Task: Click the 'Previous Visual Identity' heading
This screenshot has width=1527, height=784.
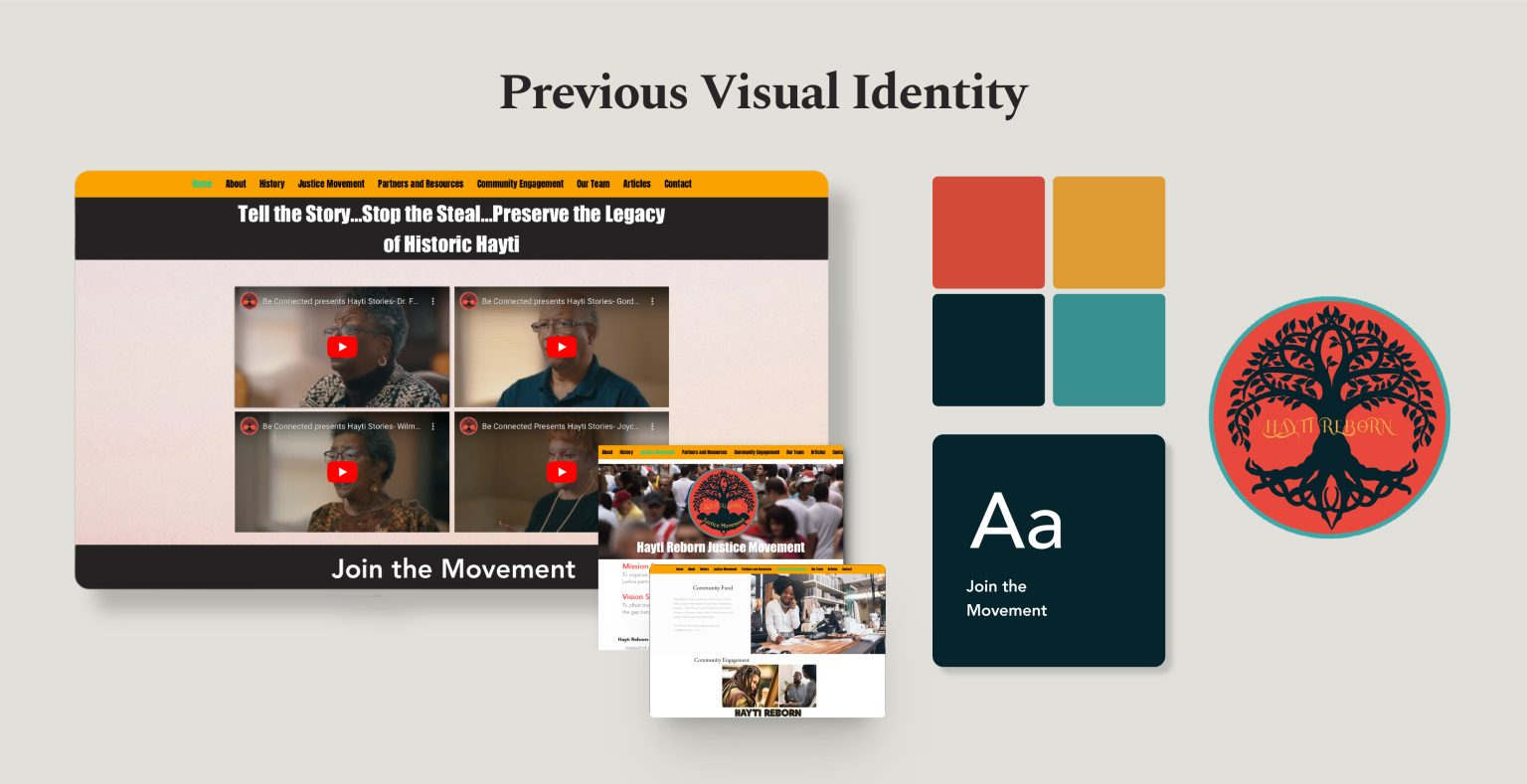Action: tap(763, 93)
